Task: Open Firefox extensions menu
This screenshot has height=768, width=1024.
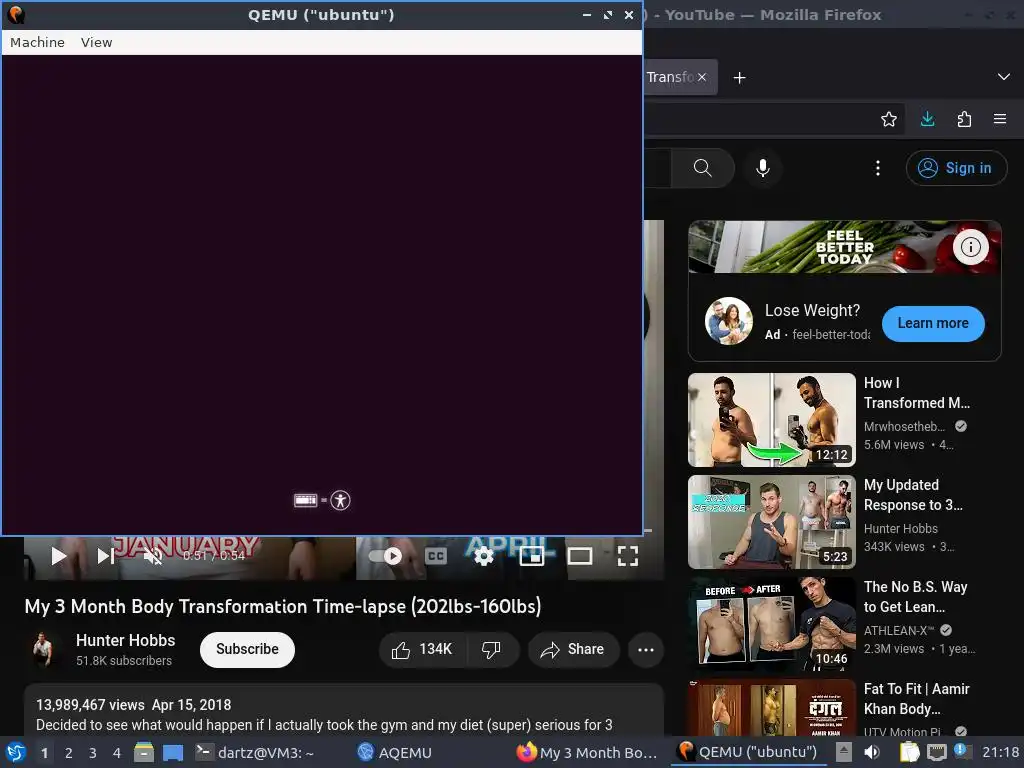Action: tap(964, 119)
